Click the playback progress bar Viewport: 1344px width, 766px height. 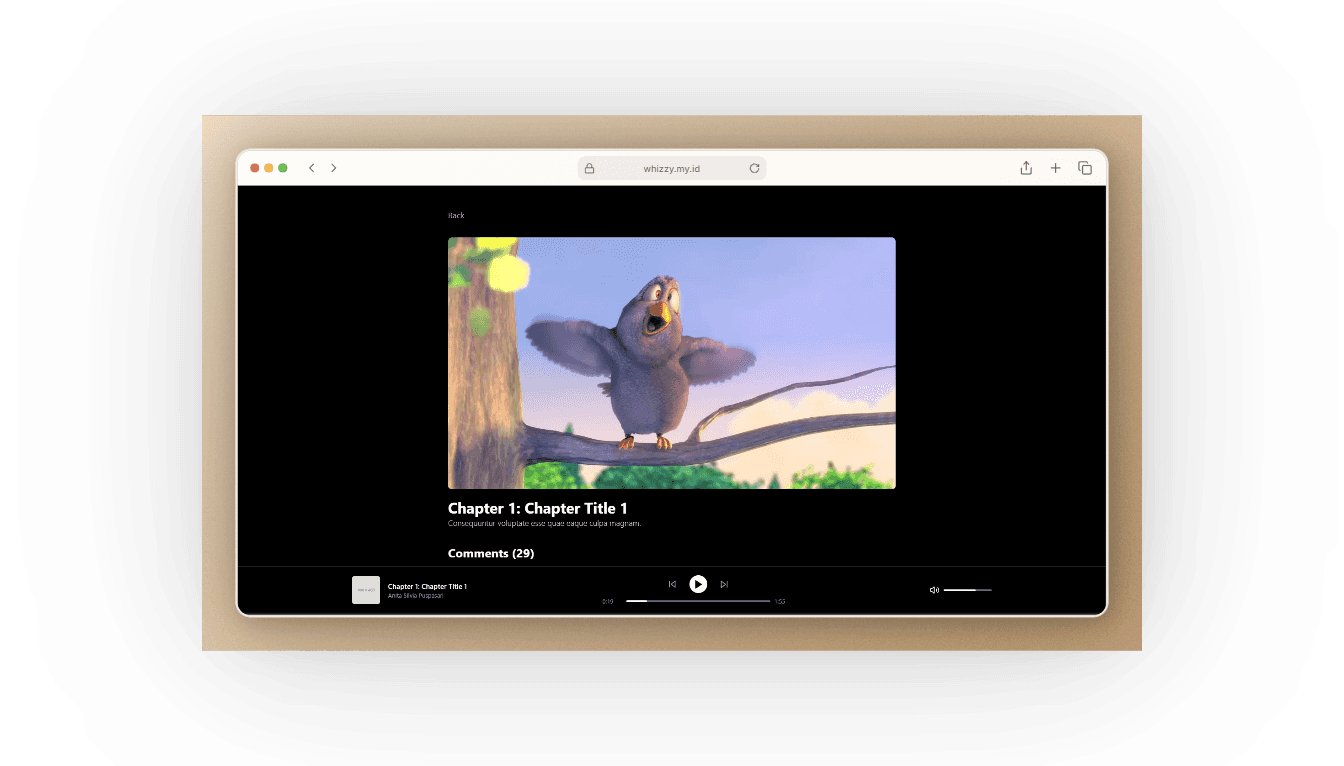[x=698, y=601]
